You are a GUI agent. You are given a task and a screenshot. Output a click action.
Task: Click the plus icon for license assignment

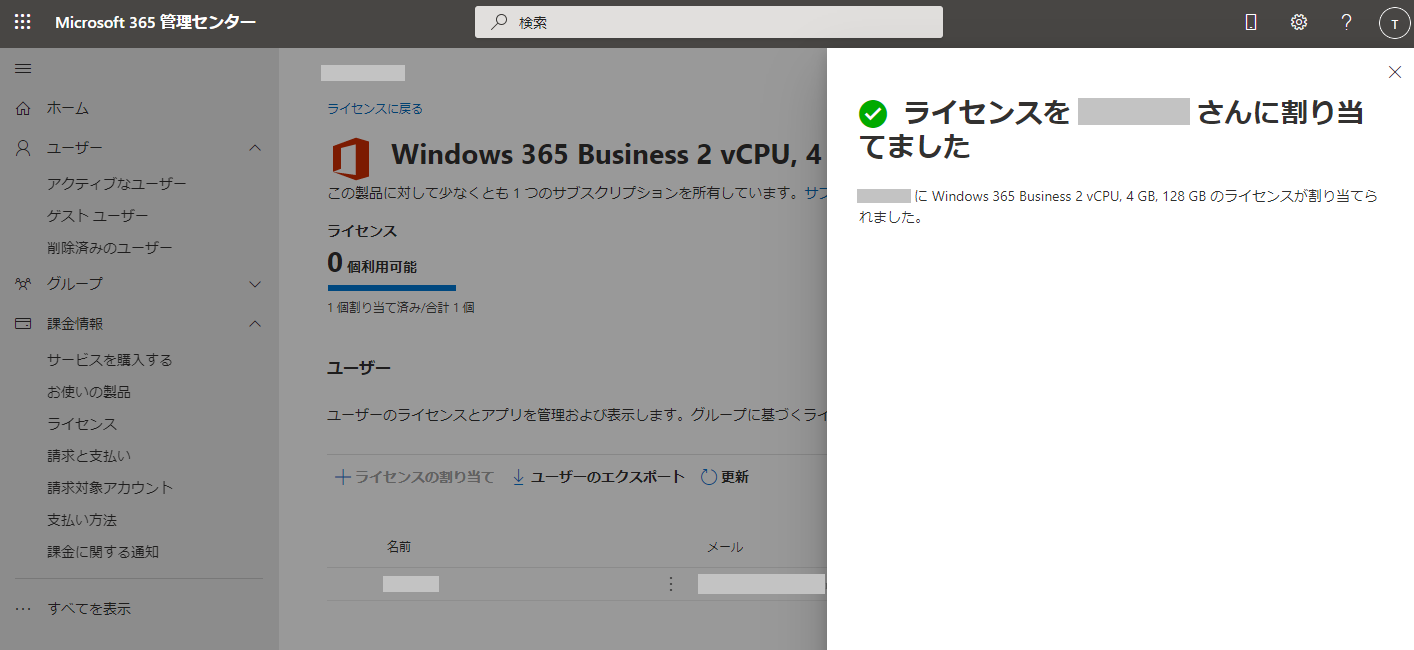[342, 477]
